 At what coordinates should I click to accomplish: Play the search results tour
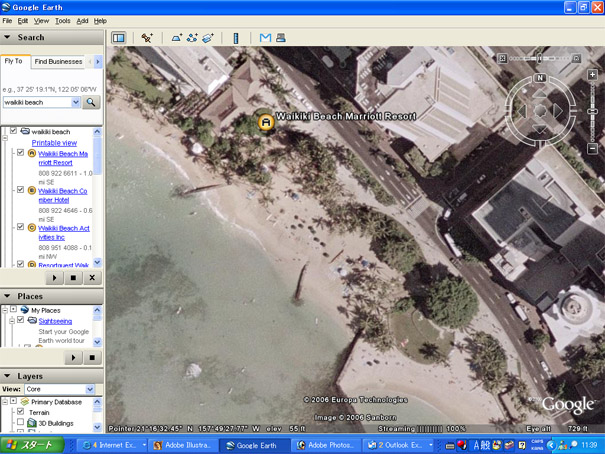pos(54,278)
